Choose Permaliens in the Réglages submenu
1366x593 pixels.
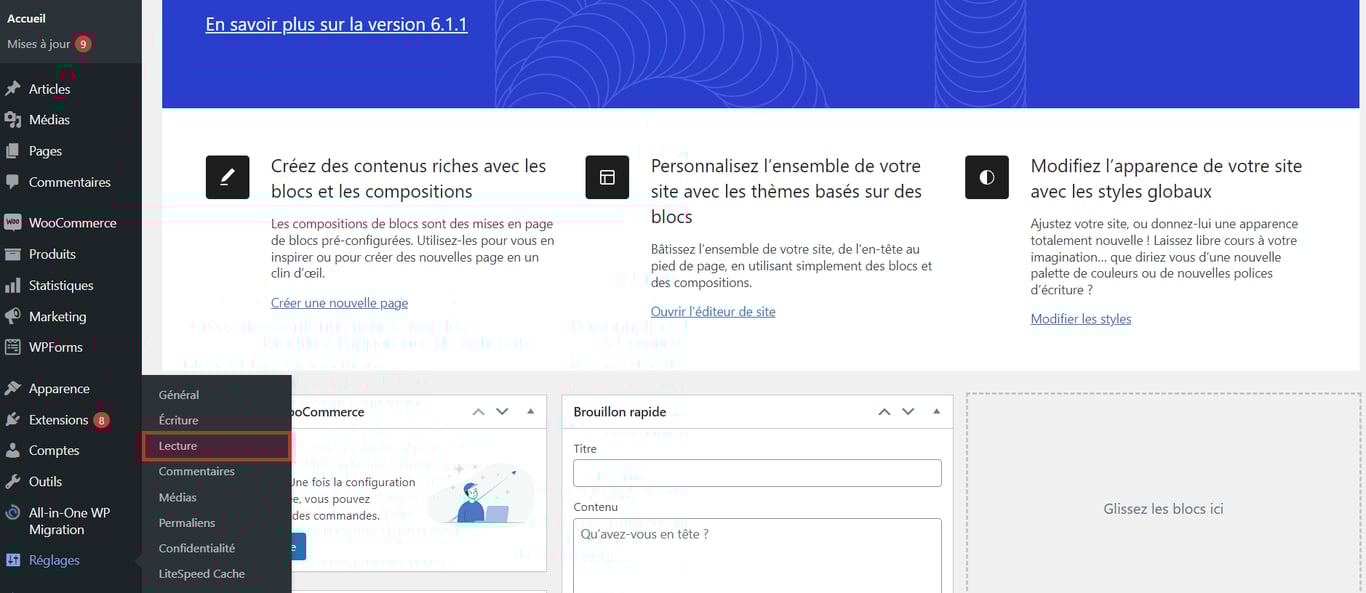pyautogui.click(x=186, y=522)
